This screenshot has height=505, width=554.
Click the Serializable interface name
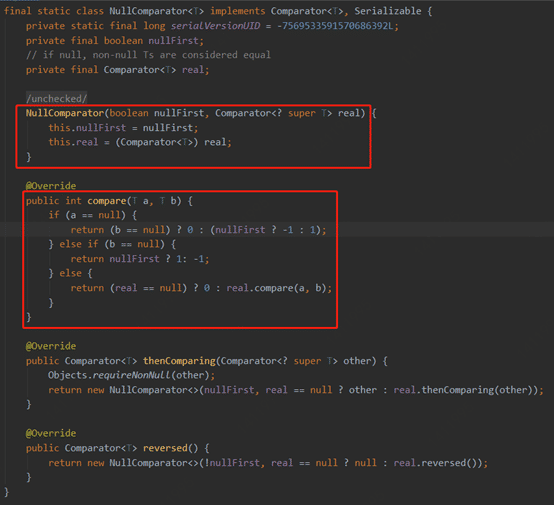tap(388, 11)
